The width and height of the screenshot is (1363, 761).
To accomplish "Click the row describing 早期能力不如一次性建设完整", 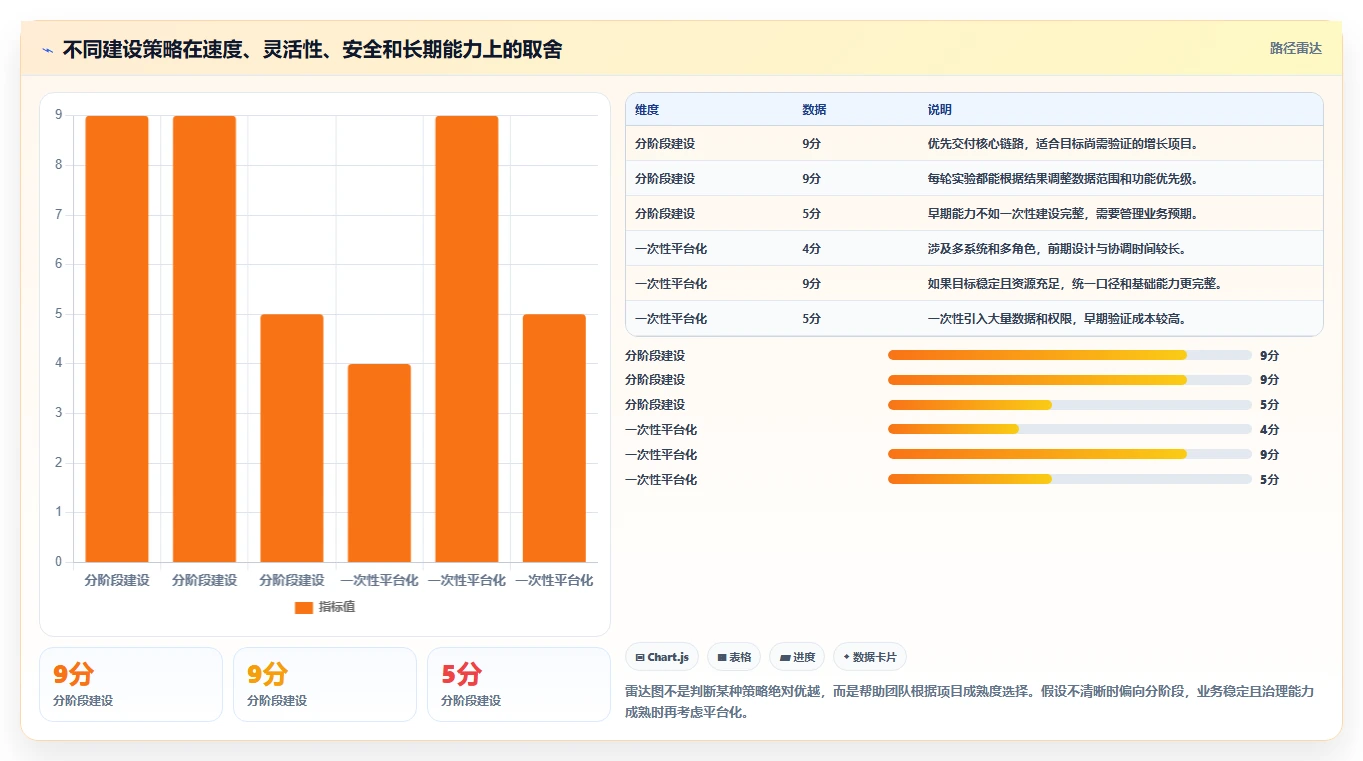I will [x=974, y=213].
